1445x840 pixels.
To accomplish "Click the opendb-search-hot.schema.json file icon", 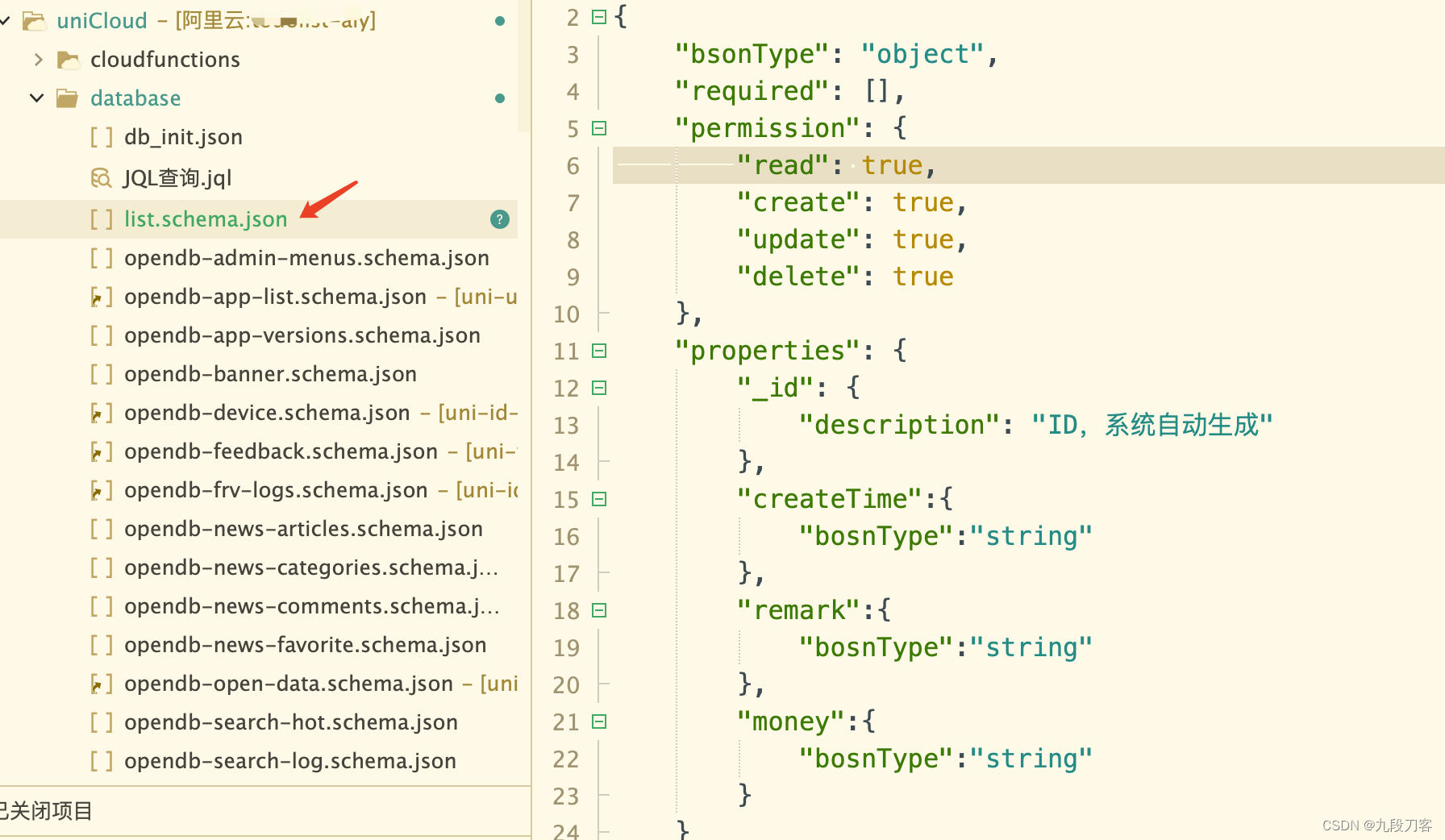I will click(102, 722).
